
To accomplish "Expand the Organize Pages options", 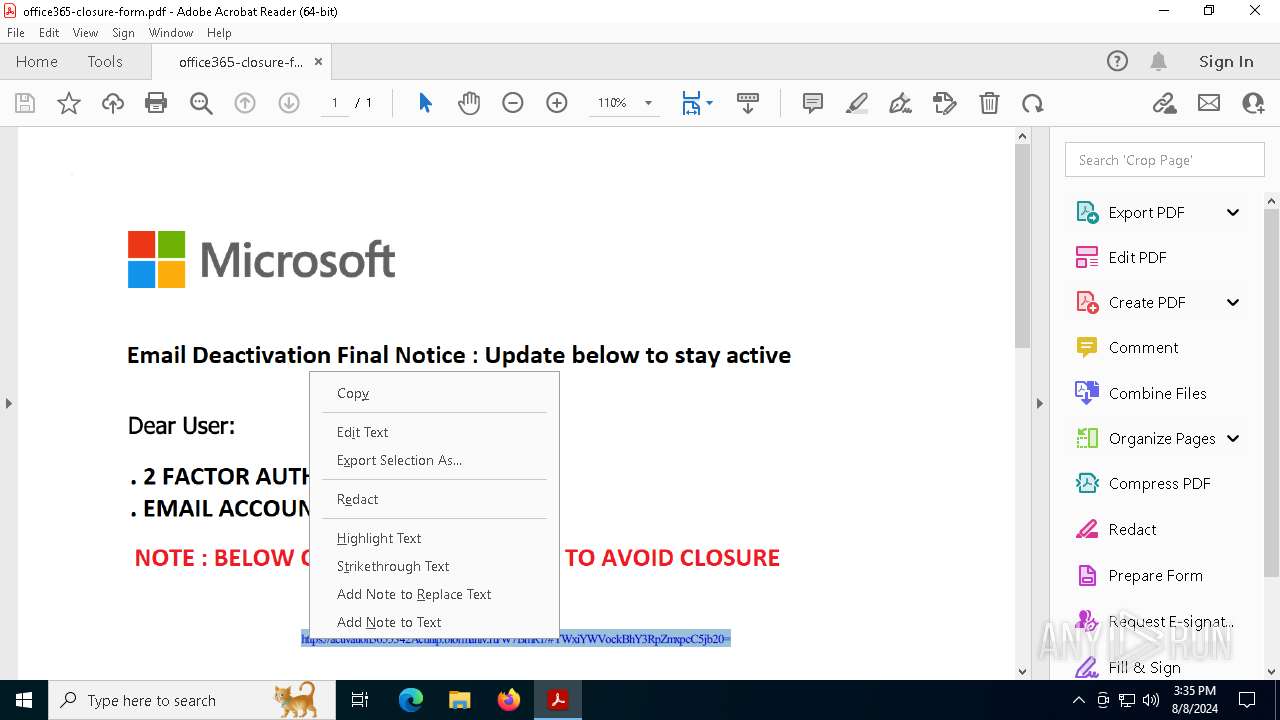I will click(x=1233, y=438).
